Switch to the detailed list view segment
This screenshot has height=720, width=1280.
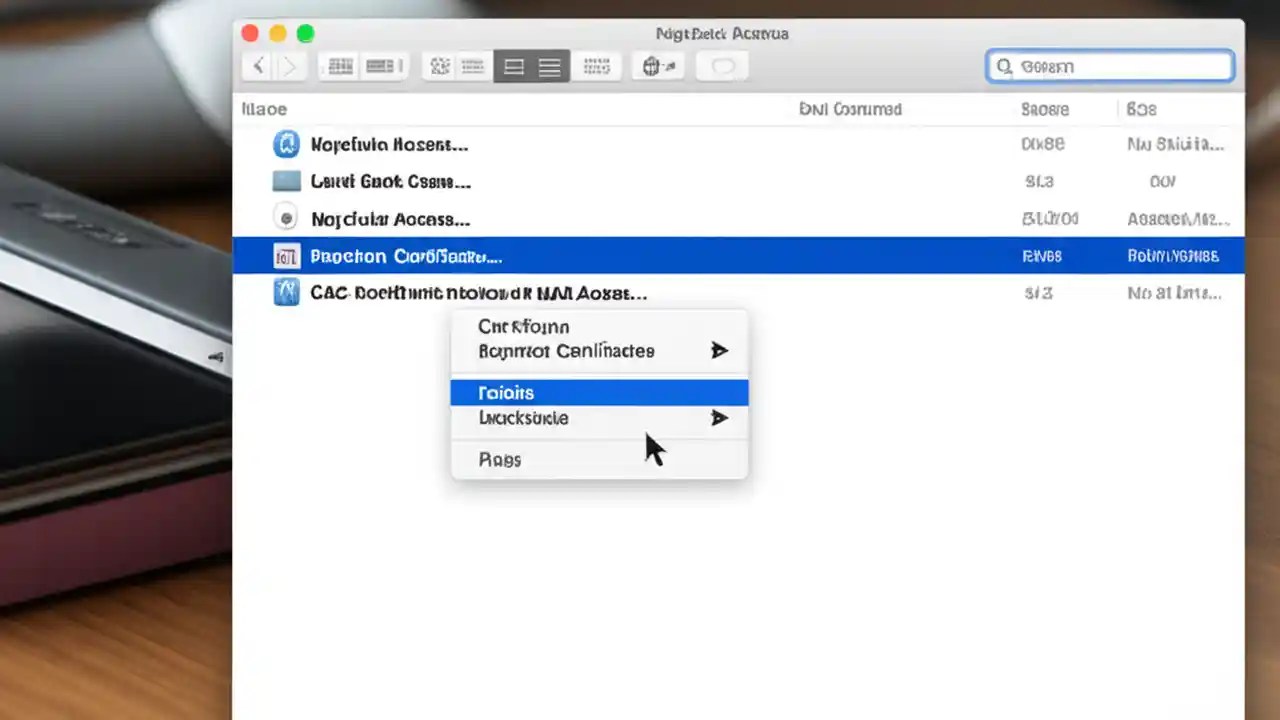click(x=513, y=66)
